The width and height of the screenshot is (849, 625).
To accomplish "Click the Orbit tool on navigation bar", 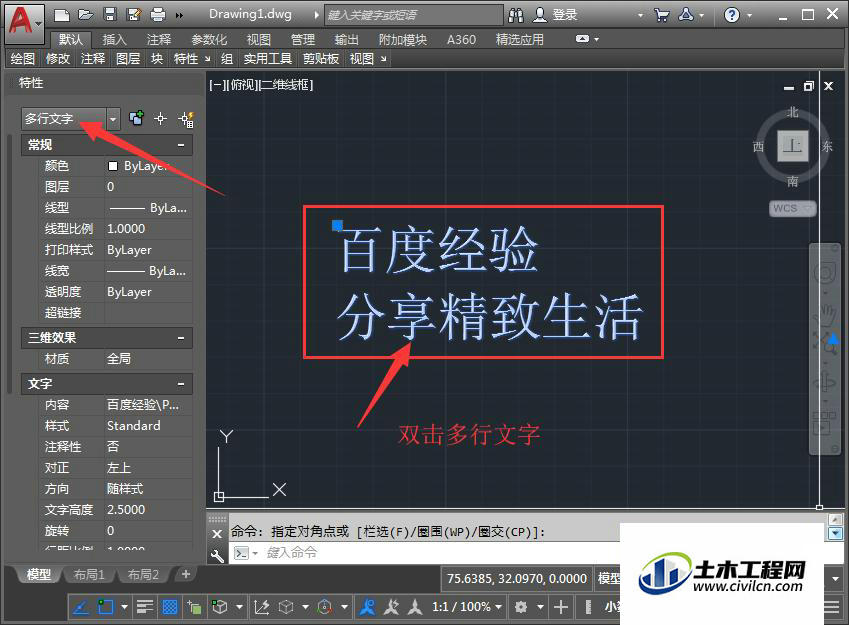I will [x=825, y=382].
